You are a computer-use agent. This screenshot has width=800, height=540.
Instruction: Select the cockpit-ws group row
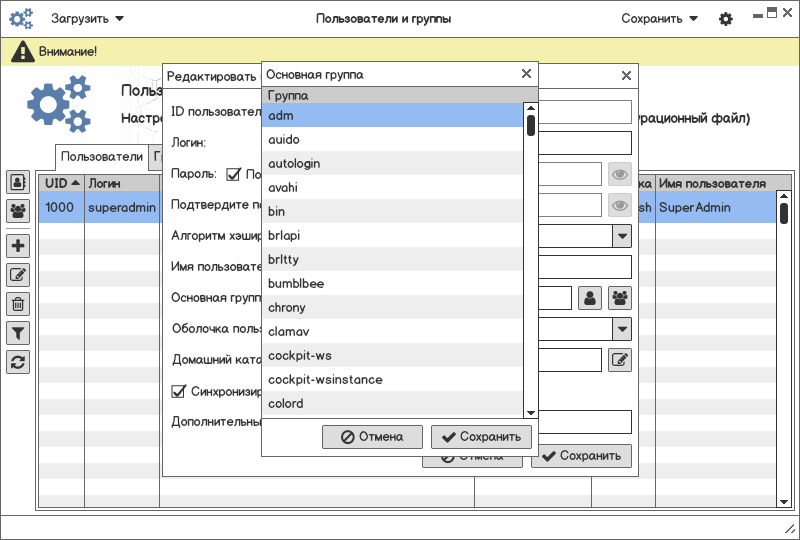point(392,355)
